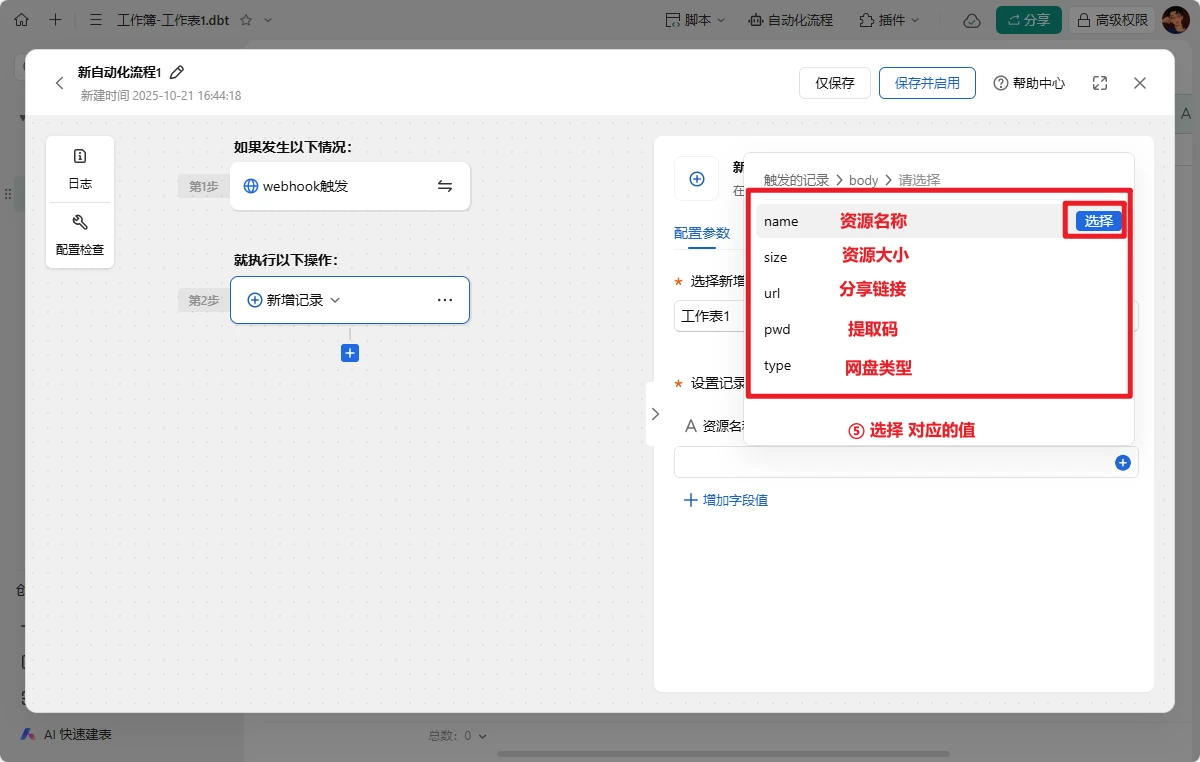Open the 插件 plugins dropdown
The image size is (1200, 762).
pos(889,20)
